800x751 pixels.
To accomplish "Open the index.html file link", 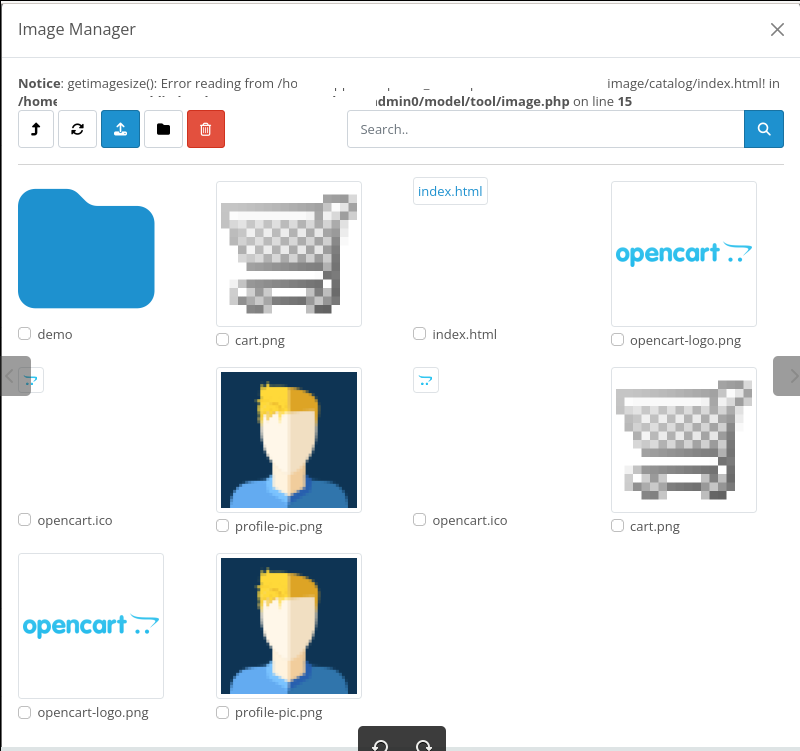I will click(450, 190).
